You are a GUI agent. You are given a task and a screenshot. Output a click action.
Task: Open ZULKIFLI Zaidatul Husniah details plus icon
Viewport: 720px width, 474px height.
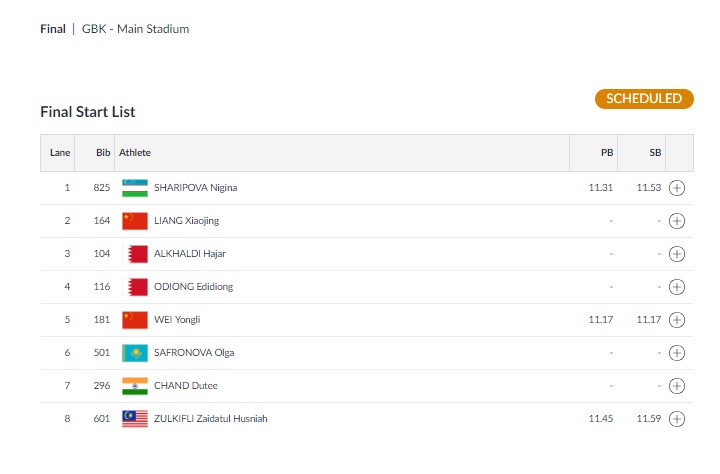[676, 419]
